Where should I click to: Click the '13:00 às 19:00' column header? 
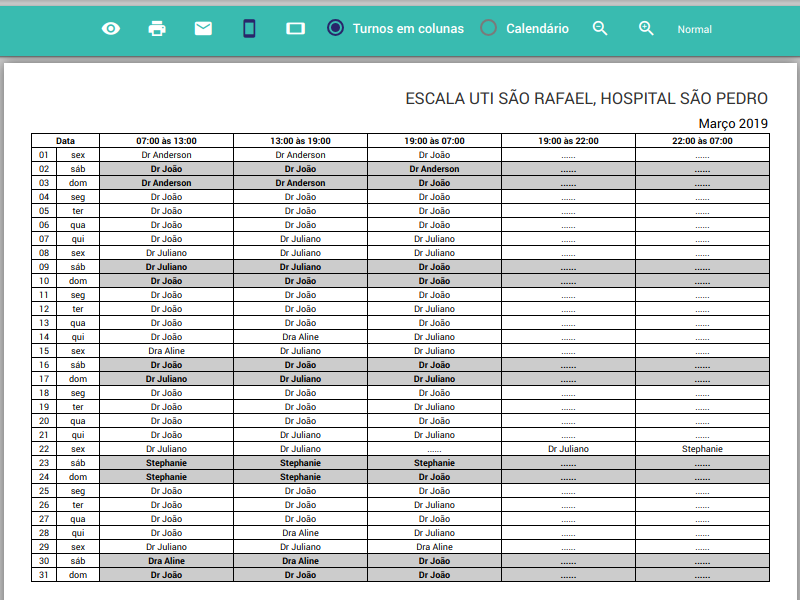click(301, 141)
